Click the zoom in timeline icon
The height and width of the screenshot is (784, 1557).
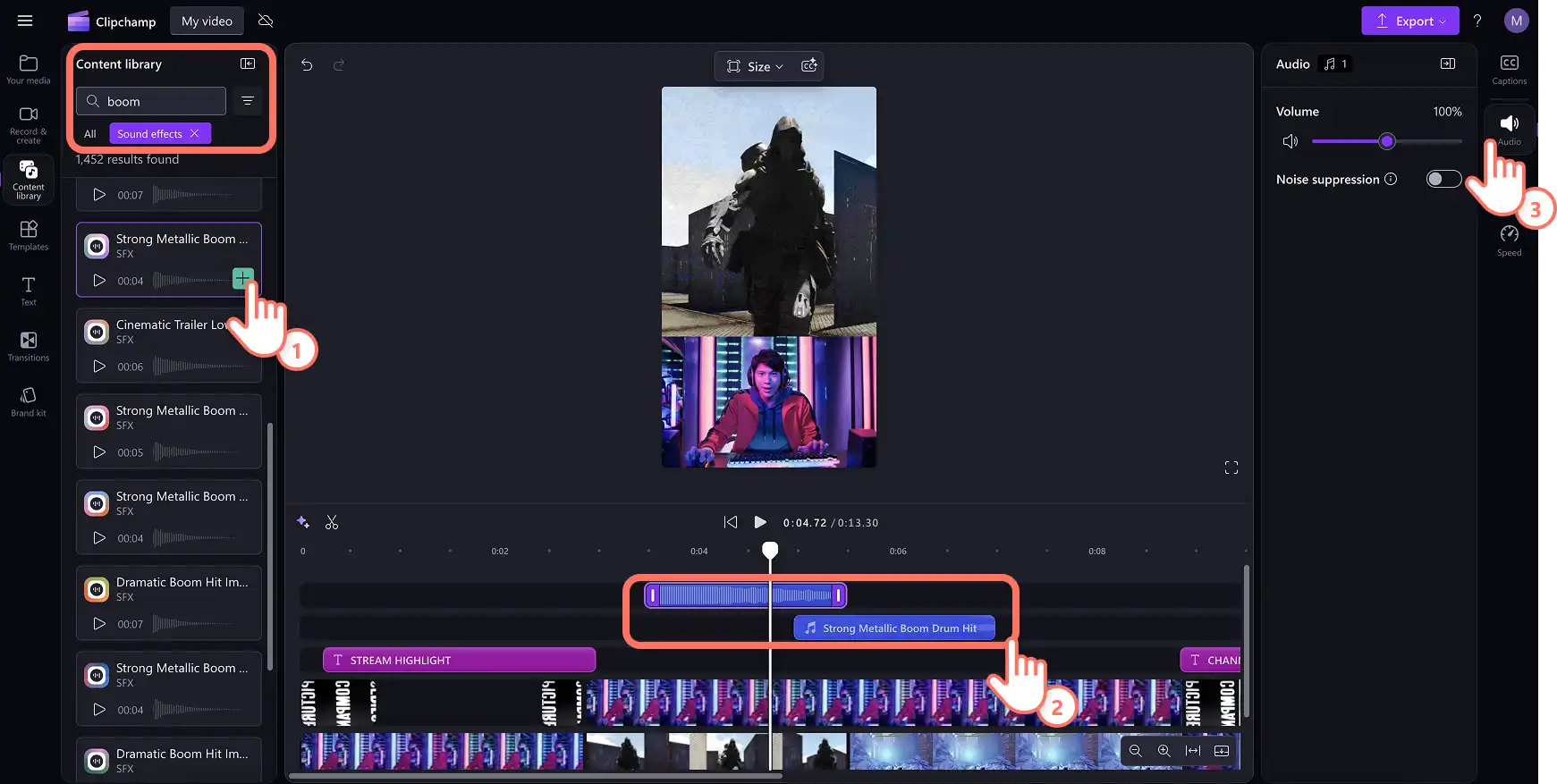click(1164, 751)
